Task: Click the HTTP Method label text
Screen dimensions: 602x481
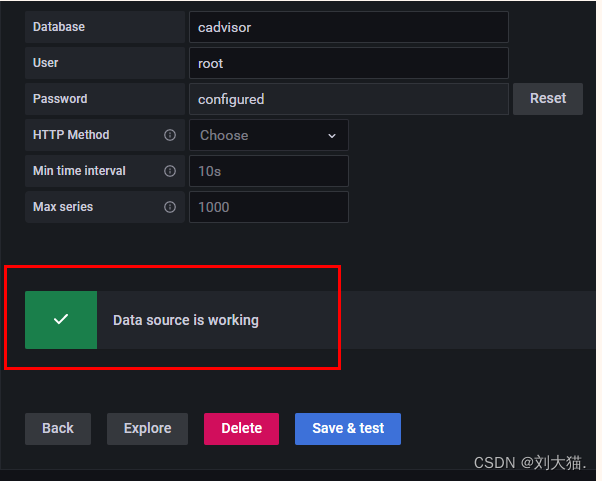Action: [x=71, y=135]
